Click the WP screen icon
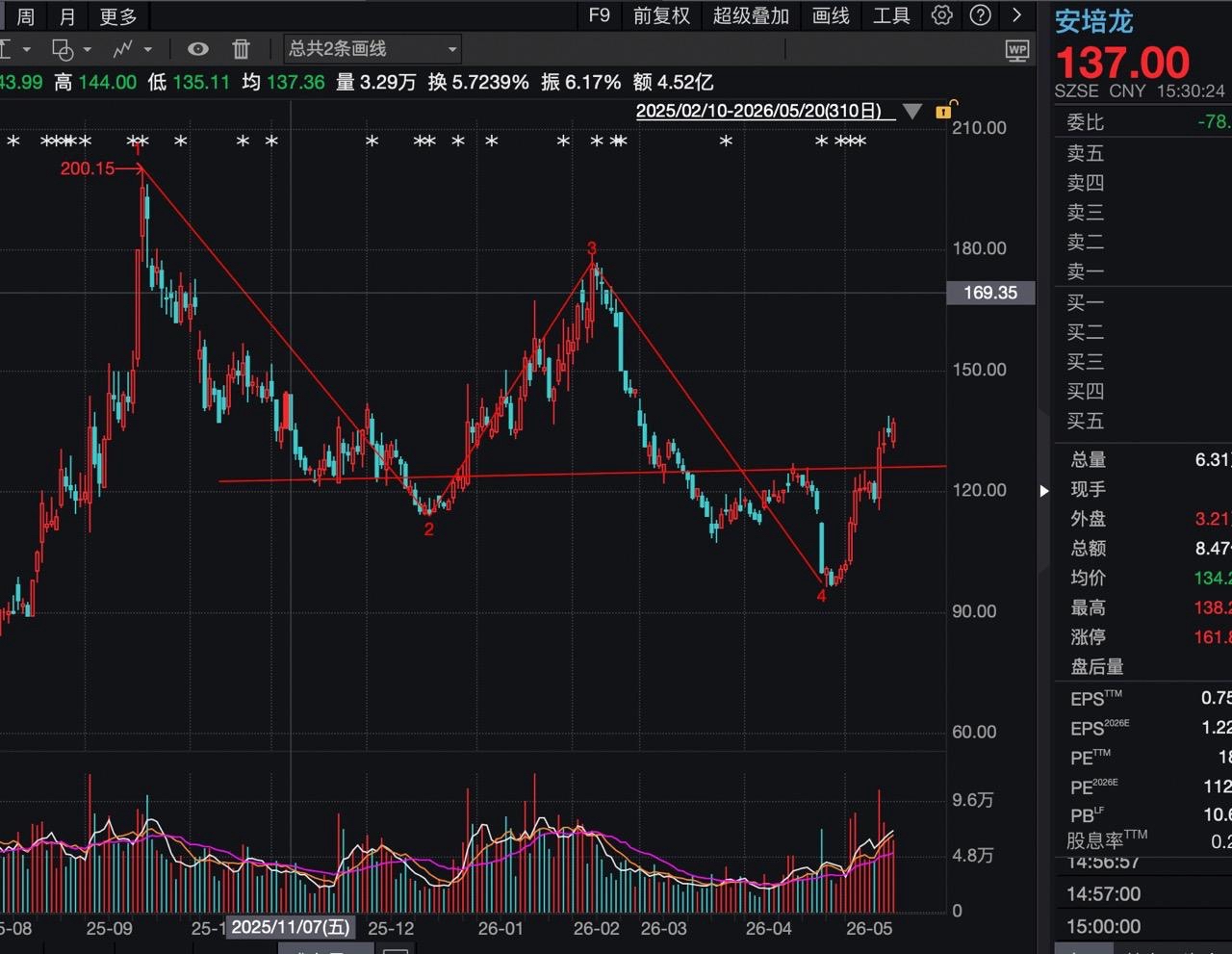This screenshot has width=1232, height=954. click(x=1017, y=50)
